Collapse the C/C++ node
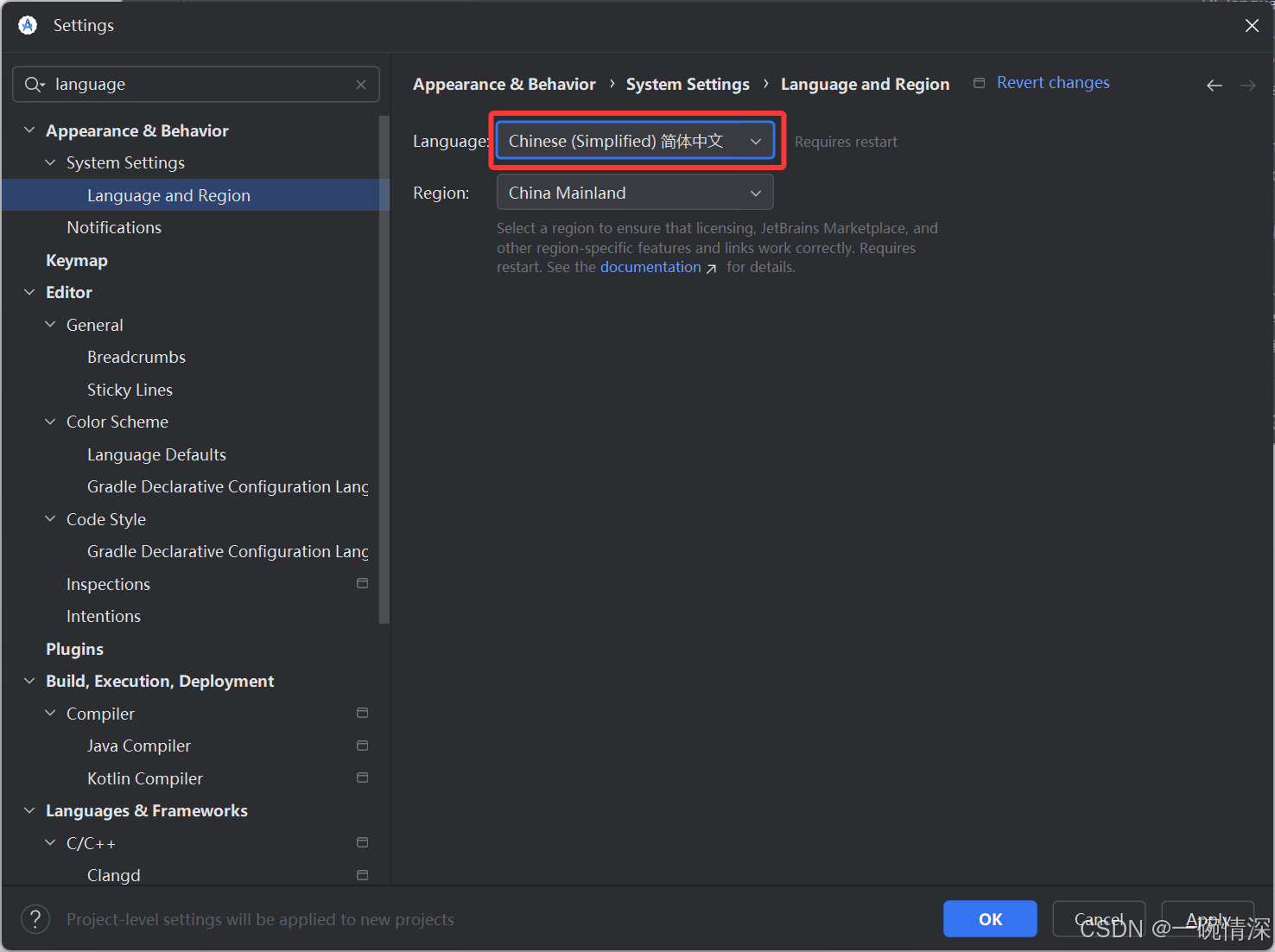This screenshot has height=952, width=1275. pos(50,843)
